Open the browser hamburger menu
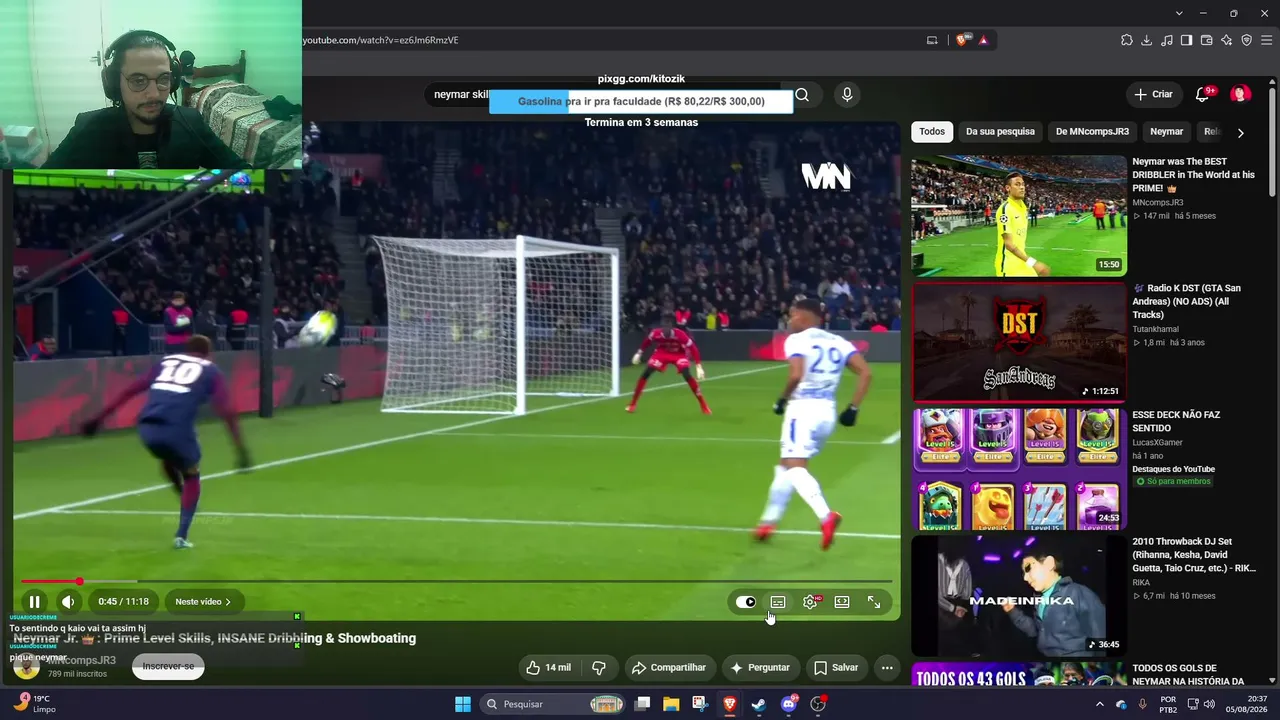 (x=1267, y=40)
